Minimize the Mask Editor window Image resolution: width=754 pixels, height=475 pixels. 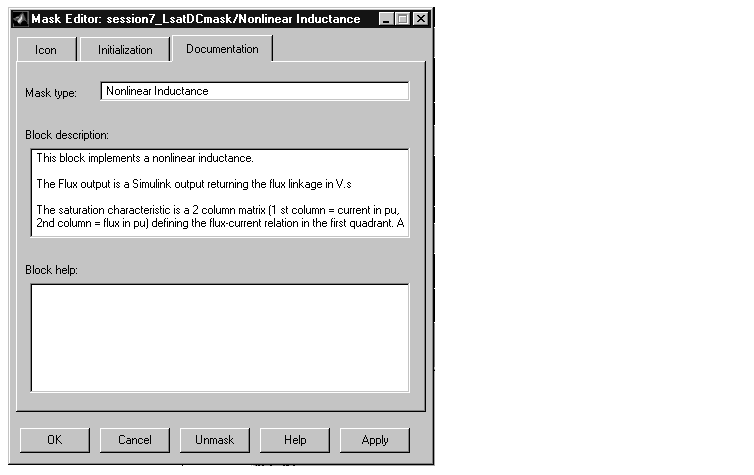(x=386, y=19)
